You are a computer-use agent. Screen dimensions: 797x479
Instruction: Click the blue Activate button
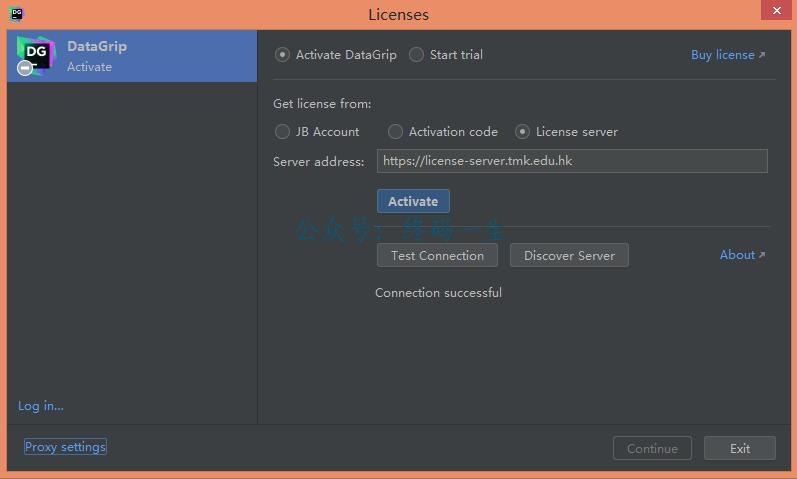[x=413, y=201]
